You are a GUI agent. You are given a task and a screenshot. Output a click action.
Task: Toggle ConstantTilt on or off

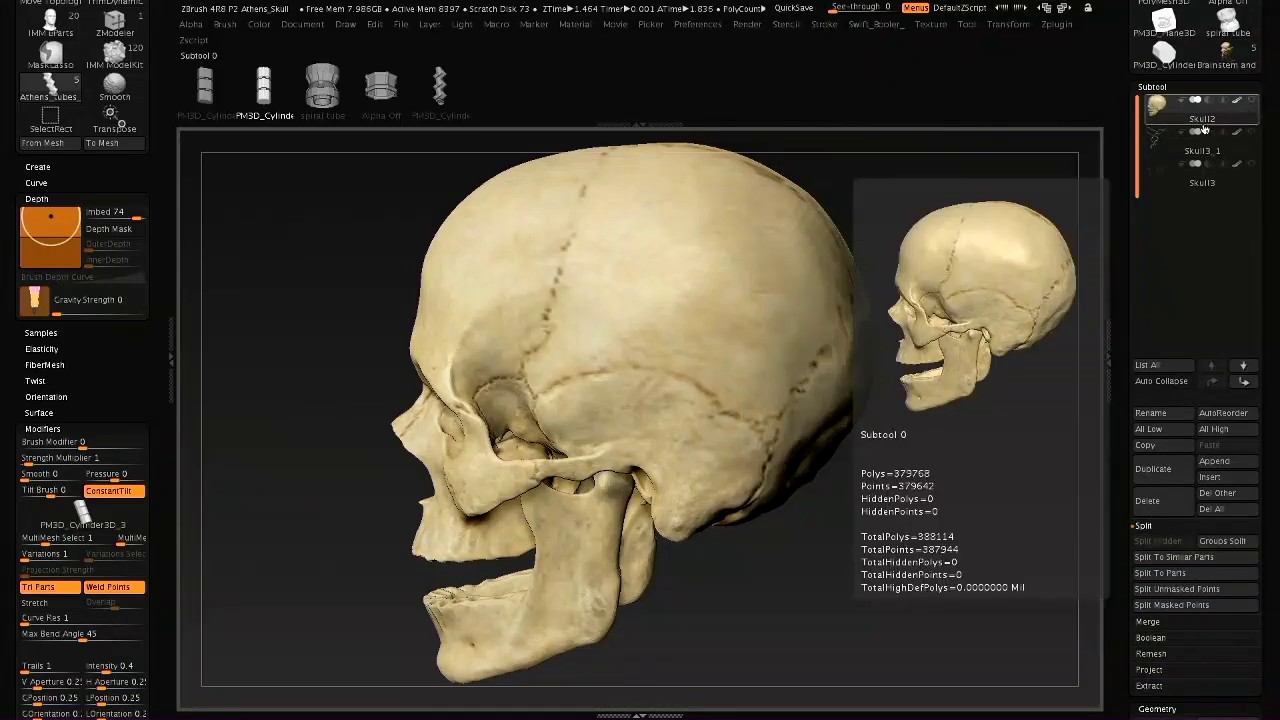click(x=114, y=491)
